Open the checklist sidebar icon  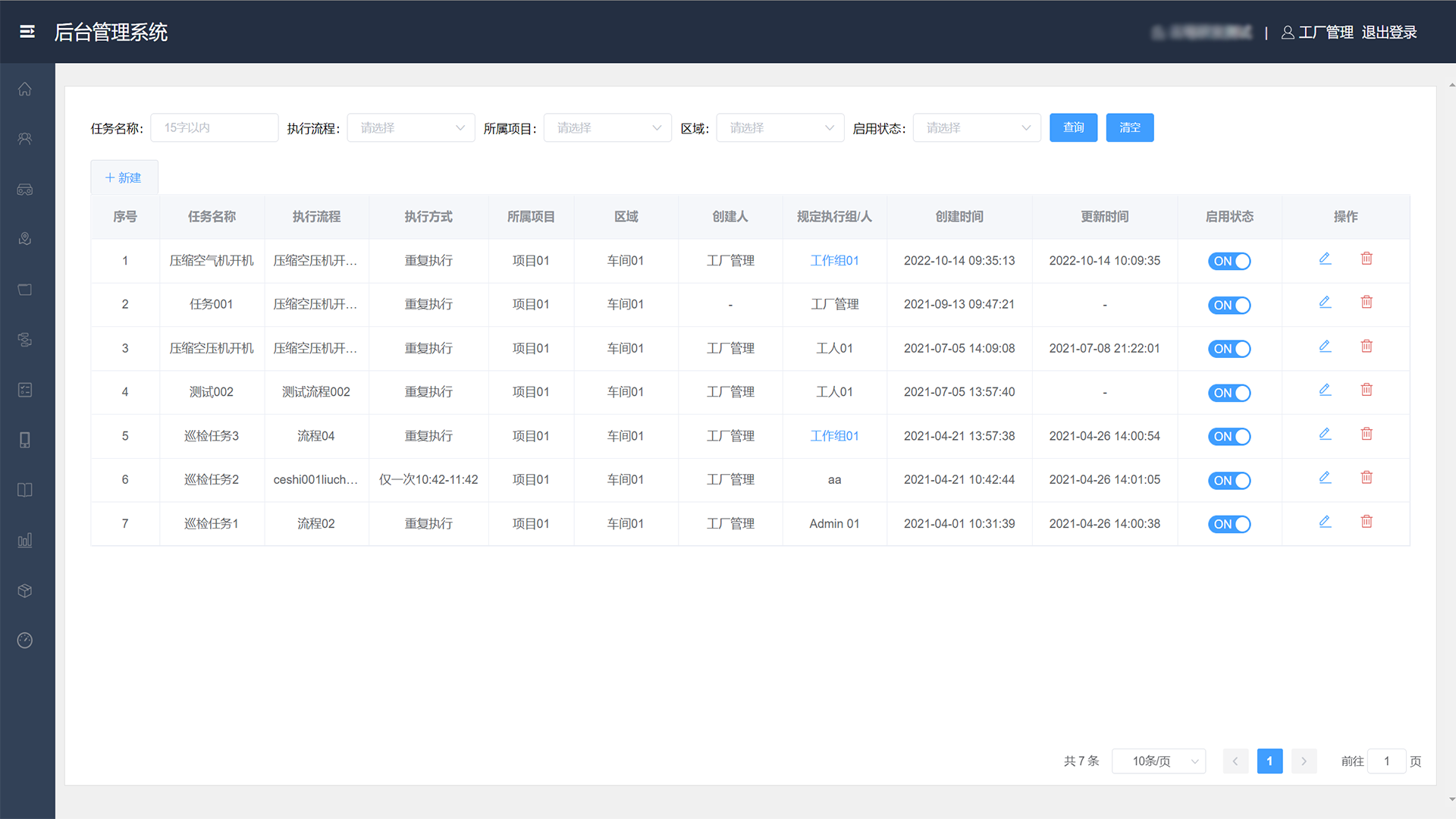(x=25, y=390)
